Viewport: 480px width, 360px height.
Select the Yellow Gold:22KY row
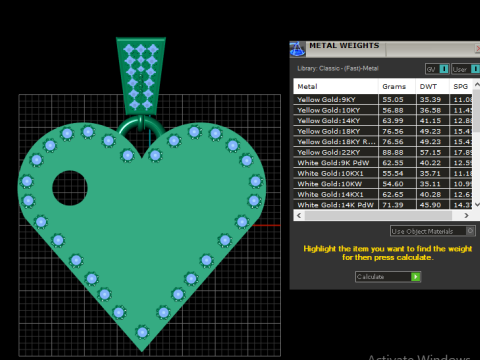pos(383,152)
